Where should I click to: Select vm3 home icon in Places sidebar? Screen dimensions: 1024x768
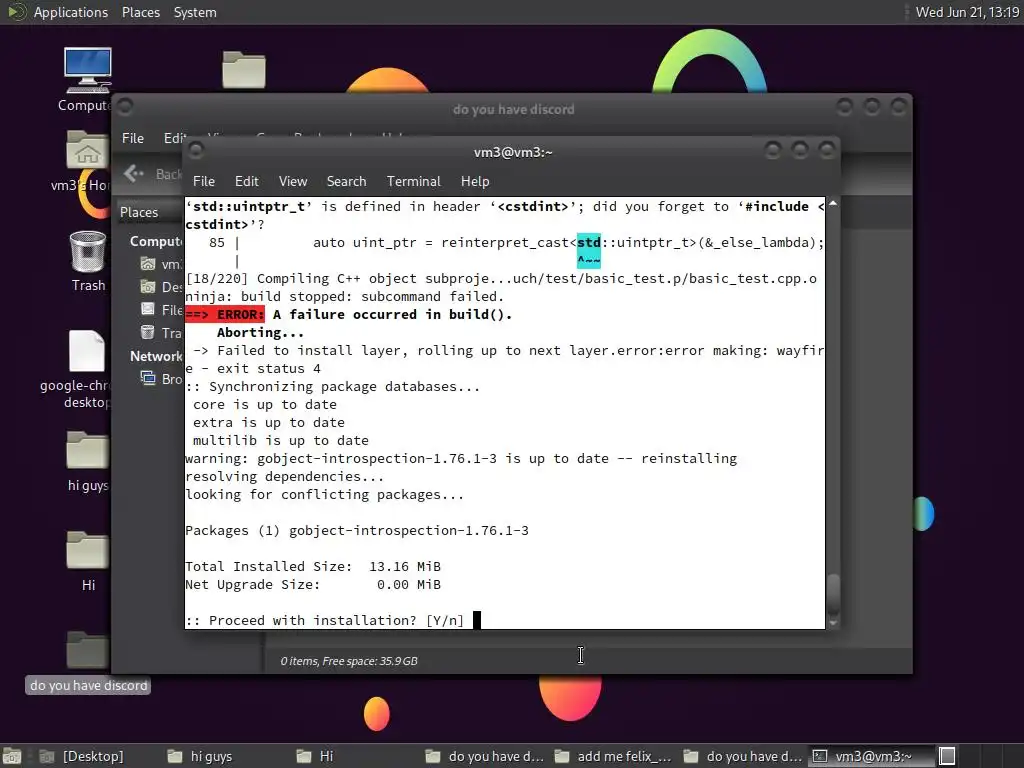click(148, 264)
